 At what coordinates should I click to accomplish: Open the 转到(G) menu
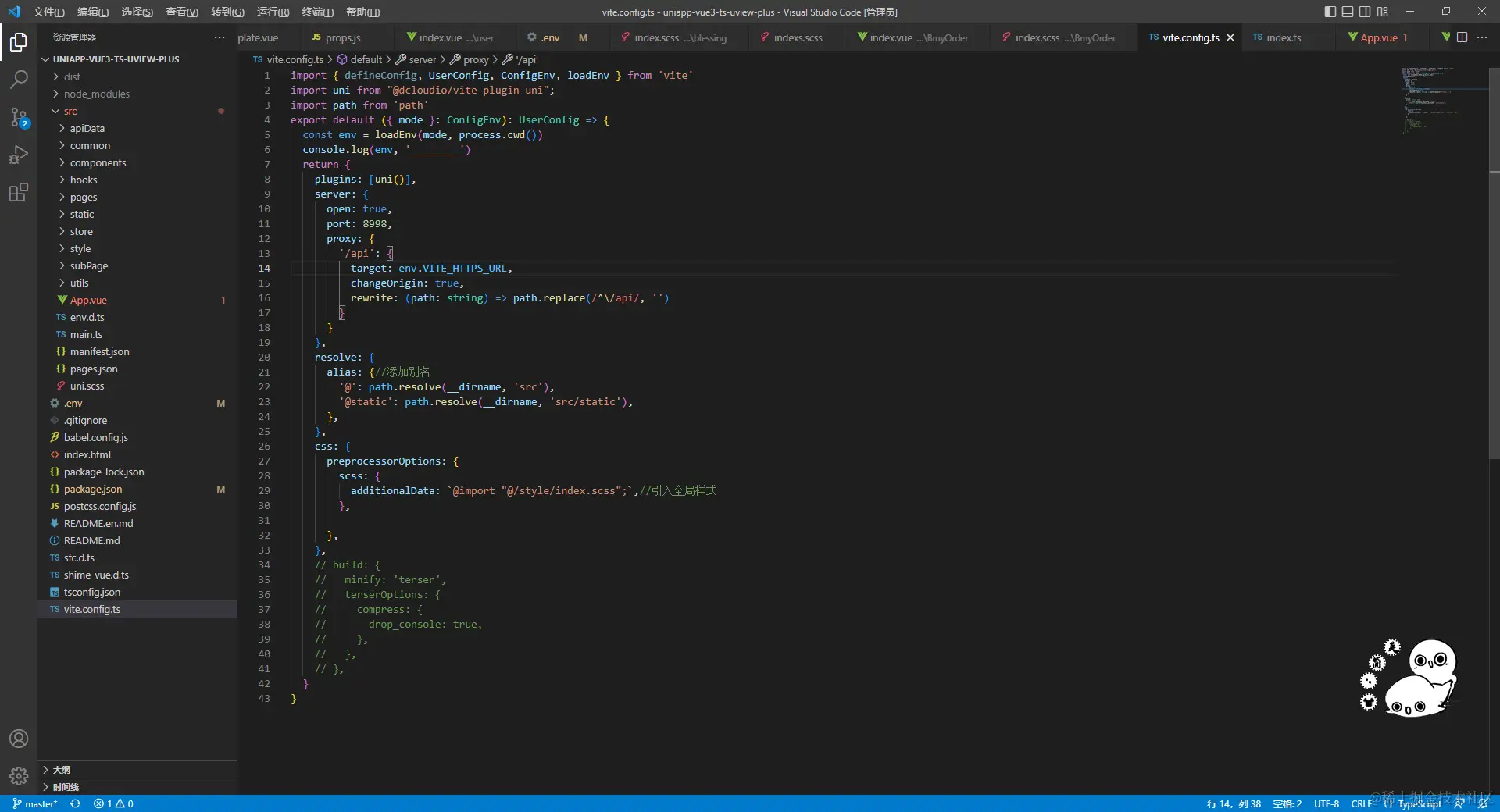227,12
